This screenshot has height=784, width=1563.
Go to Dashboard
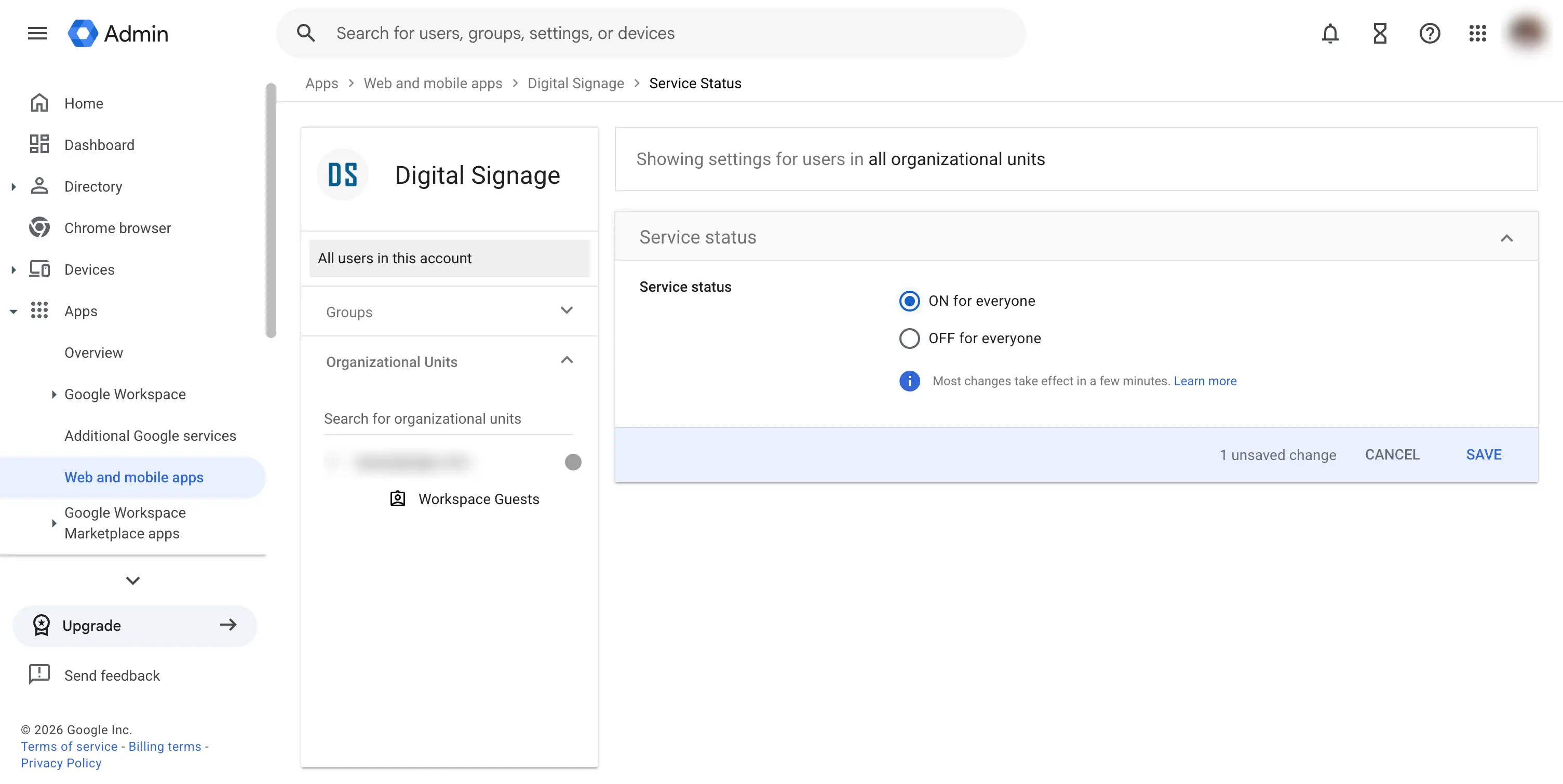coord(99,145)
